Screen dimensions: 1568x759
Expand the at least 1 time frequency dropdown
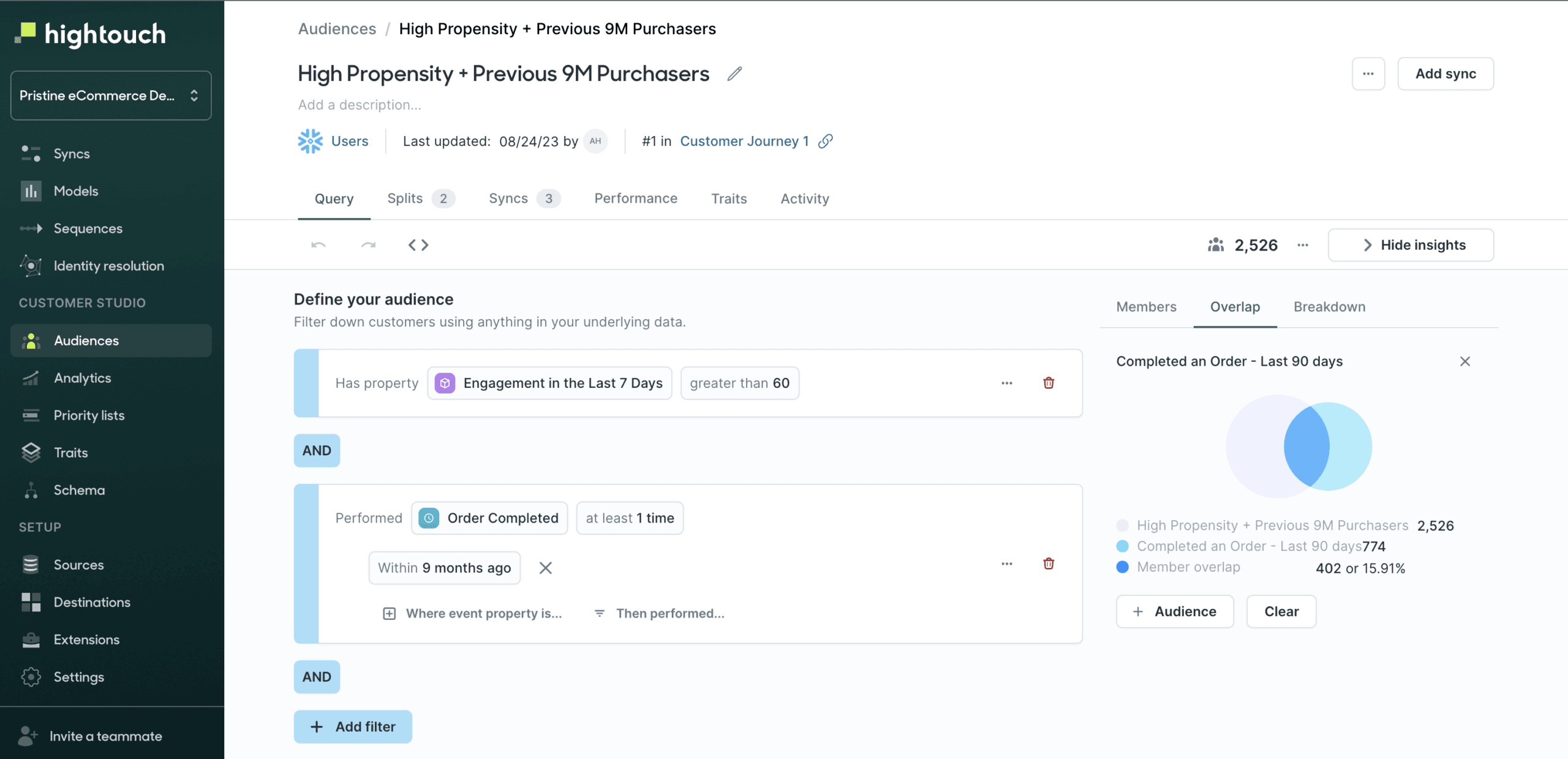tap(629, 518)
